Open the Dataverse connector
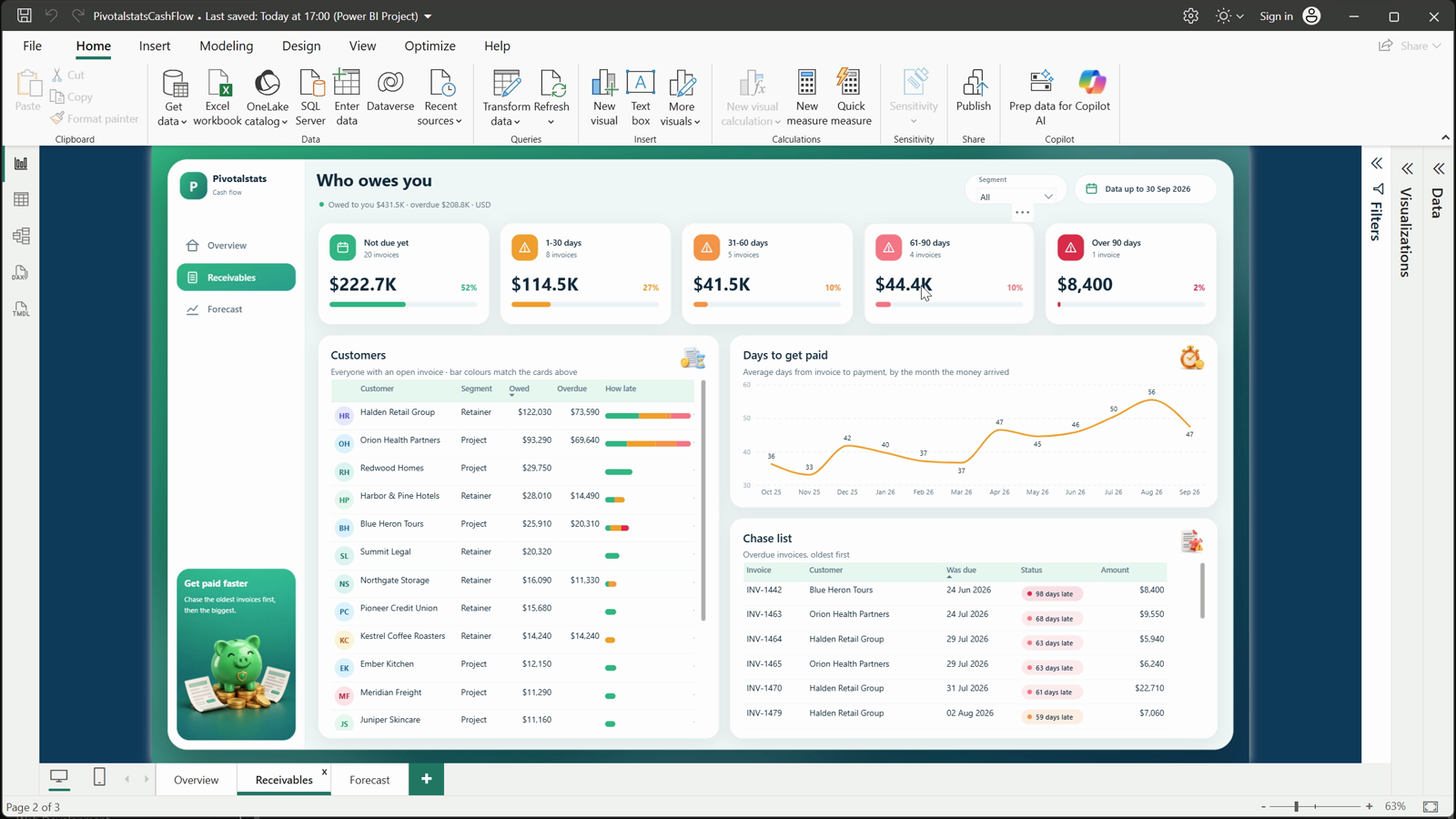Viewport: 1456px width, 819px height. click(390, 91)
